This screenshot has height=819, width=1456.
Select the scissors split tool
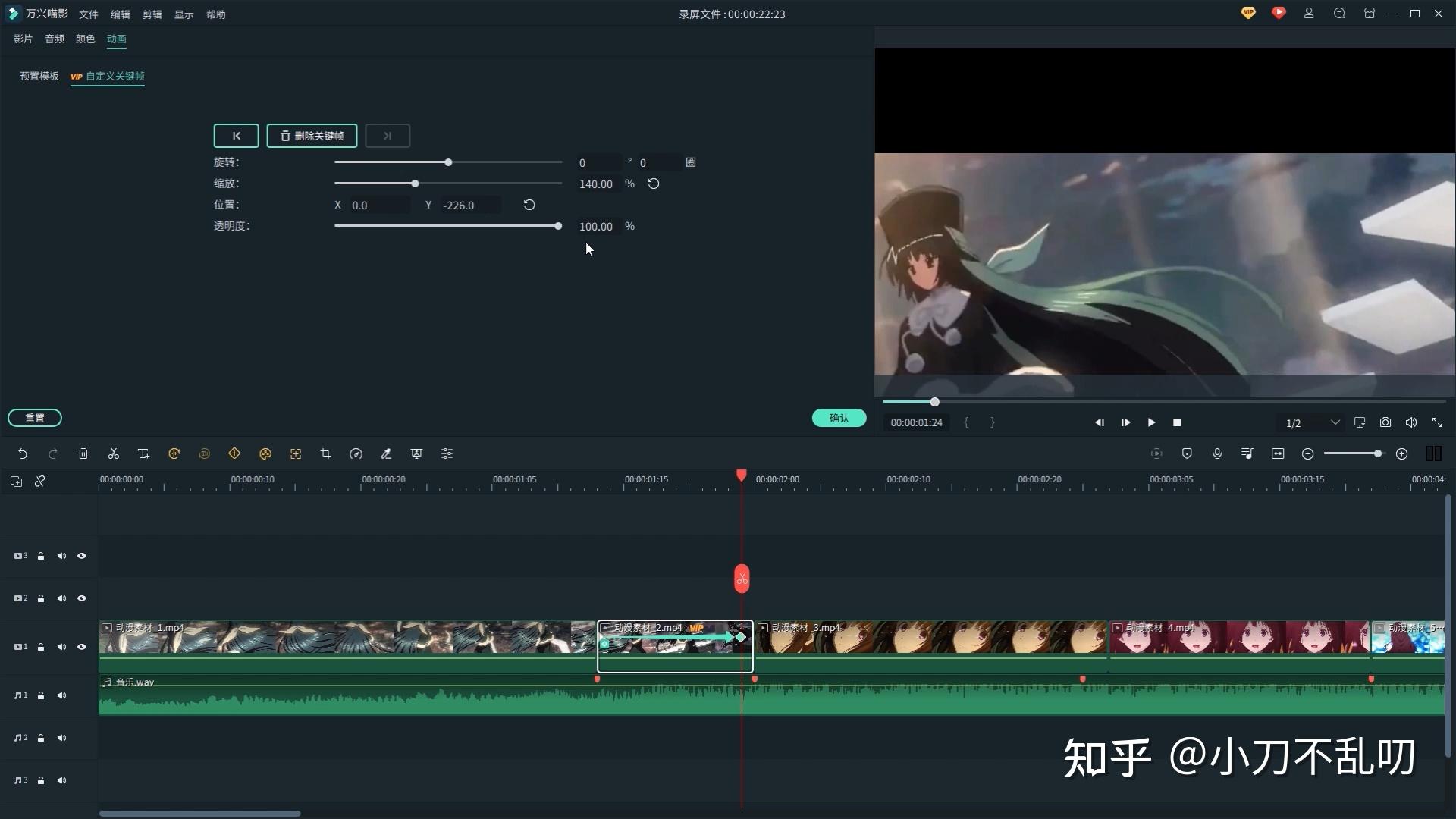(114, 453)
